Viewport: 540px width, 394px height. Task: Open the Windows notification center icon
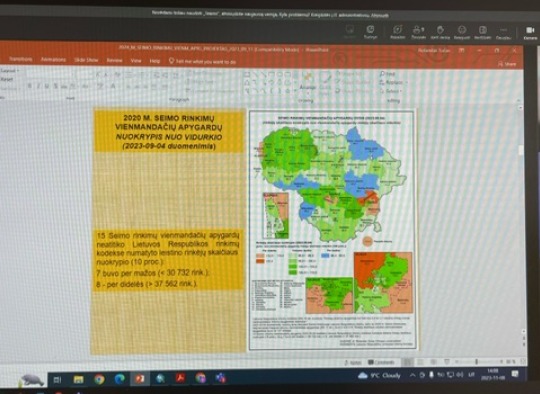pos(515,374)
